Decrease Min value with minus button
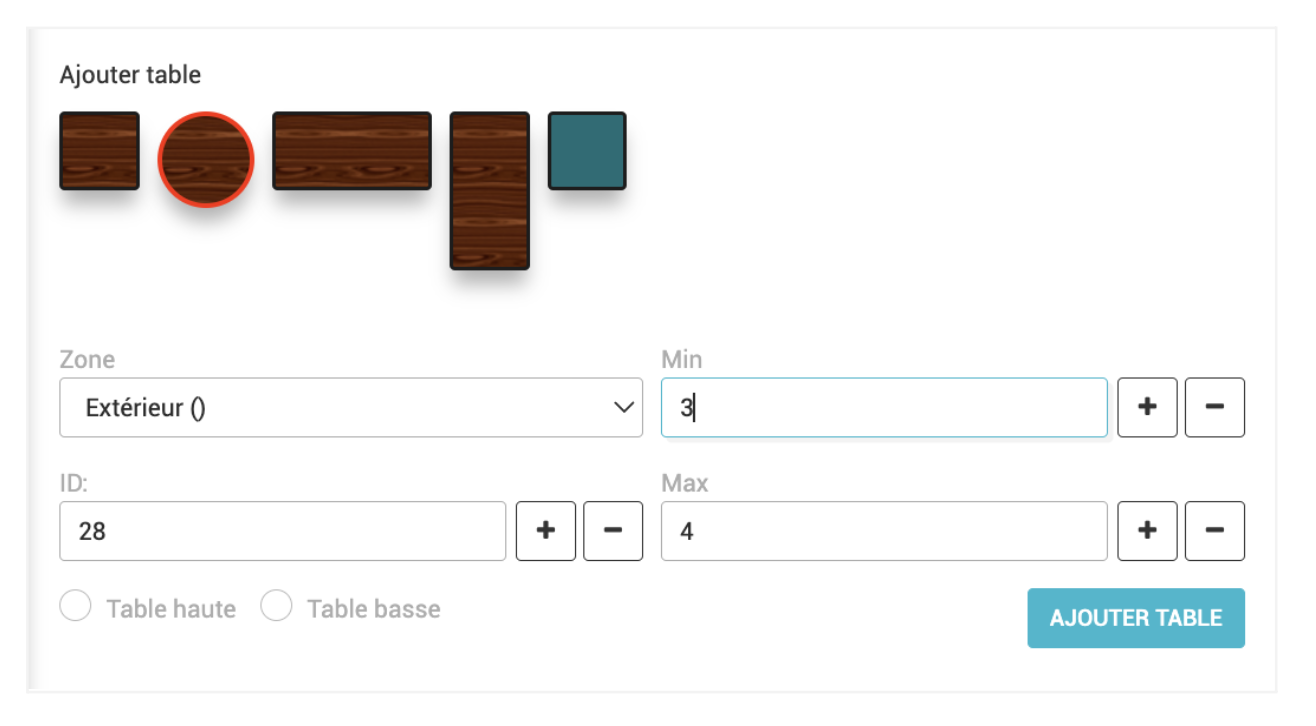Screen dimensions: 1316x726 pos(1215,407)
